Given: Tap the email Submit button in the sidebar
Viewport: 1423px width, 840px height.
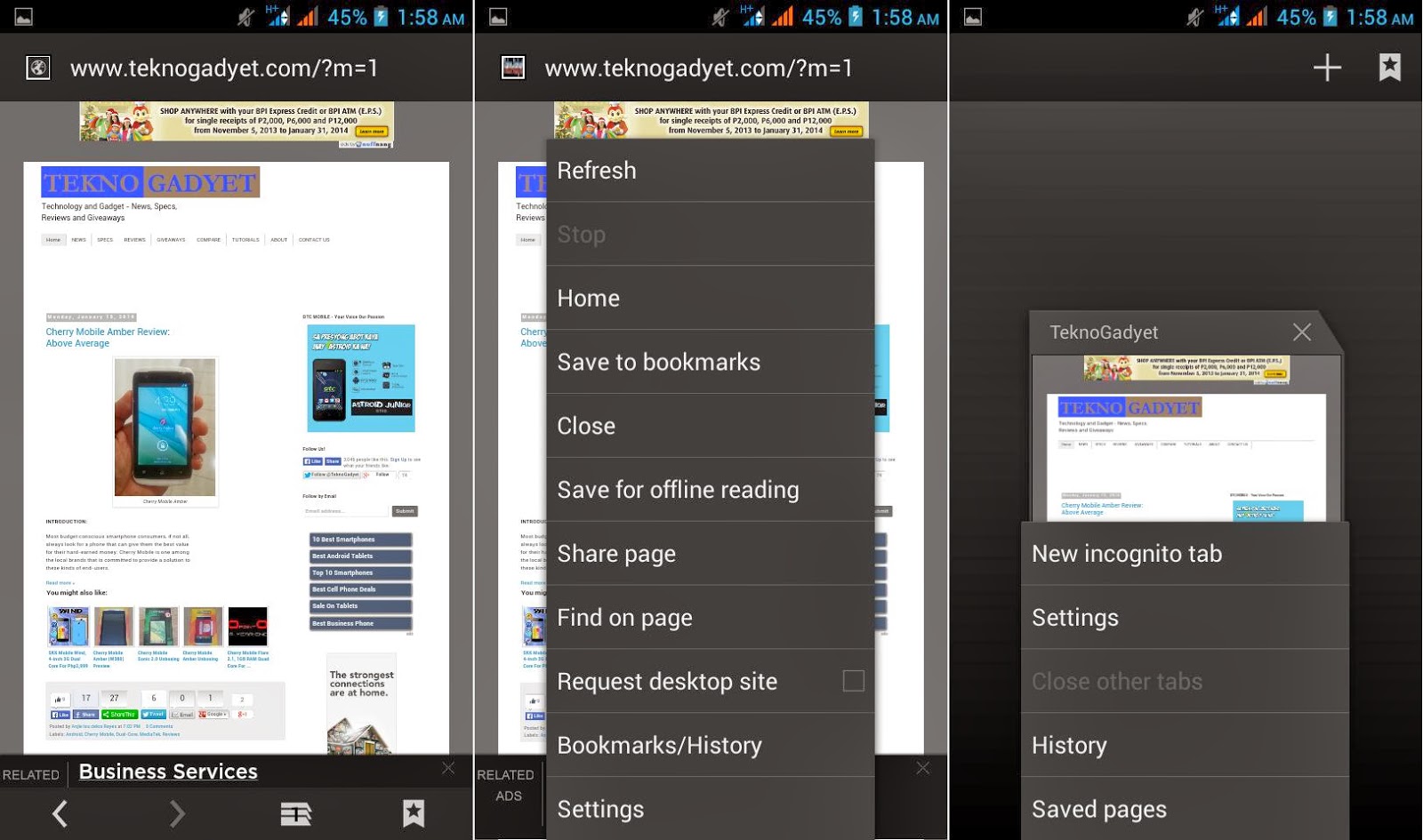Looking at the screenshot, I should tap(405, 511).
